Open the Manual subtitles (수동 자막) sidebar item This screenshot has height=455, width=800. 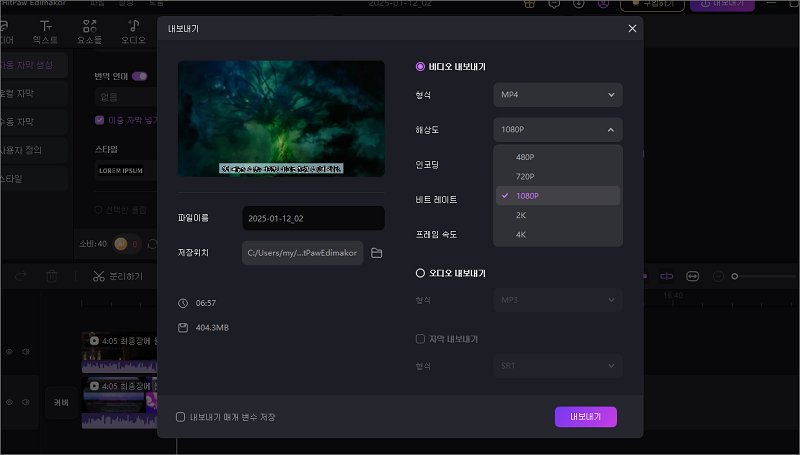tap(34, 121)
